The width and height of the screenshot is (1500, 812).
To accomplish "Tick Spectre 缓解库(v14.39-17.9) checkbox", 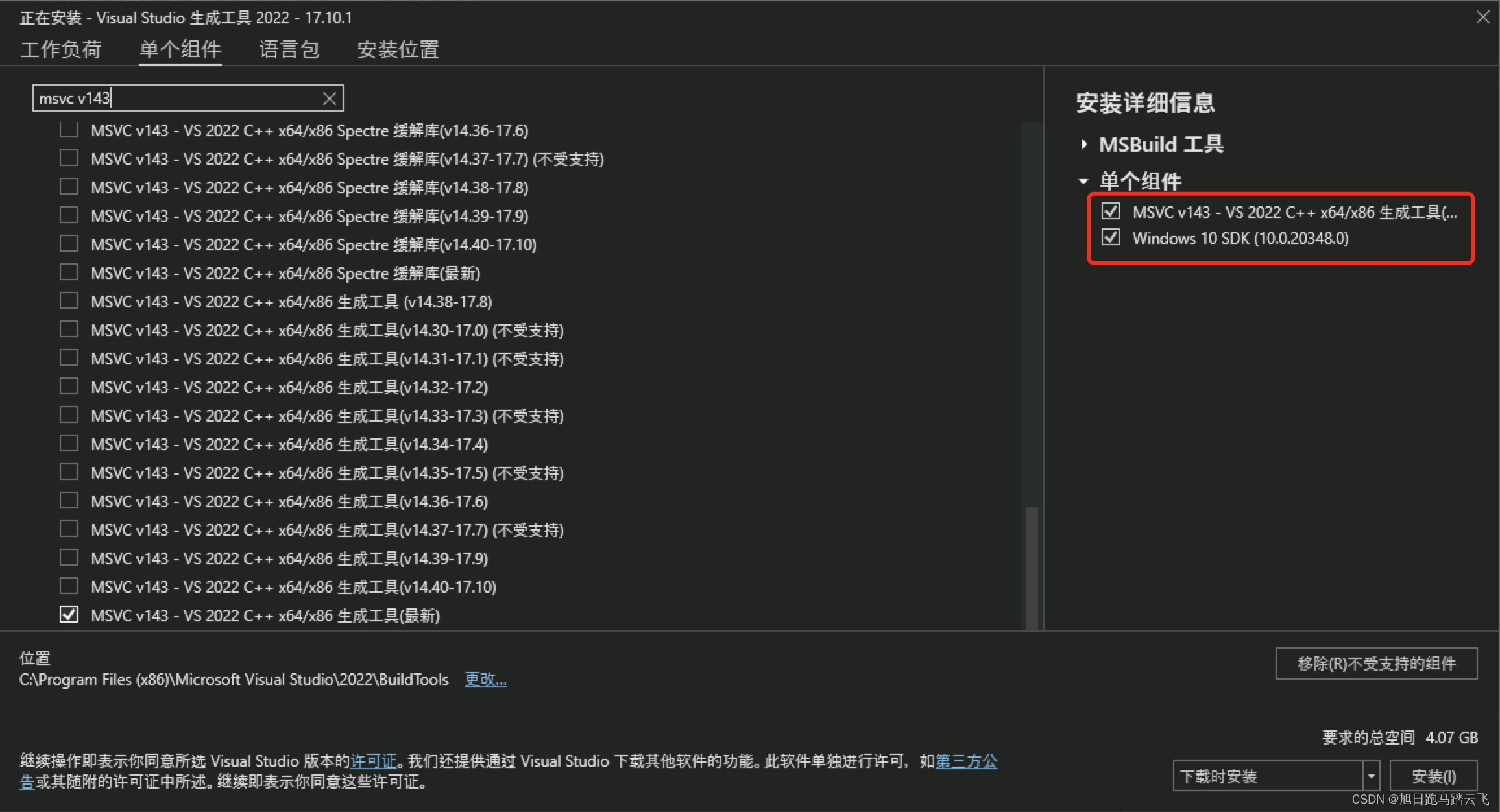I will pyautogui.click(x=69, y=215).
